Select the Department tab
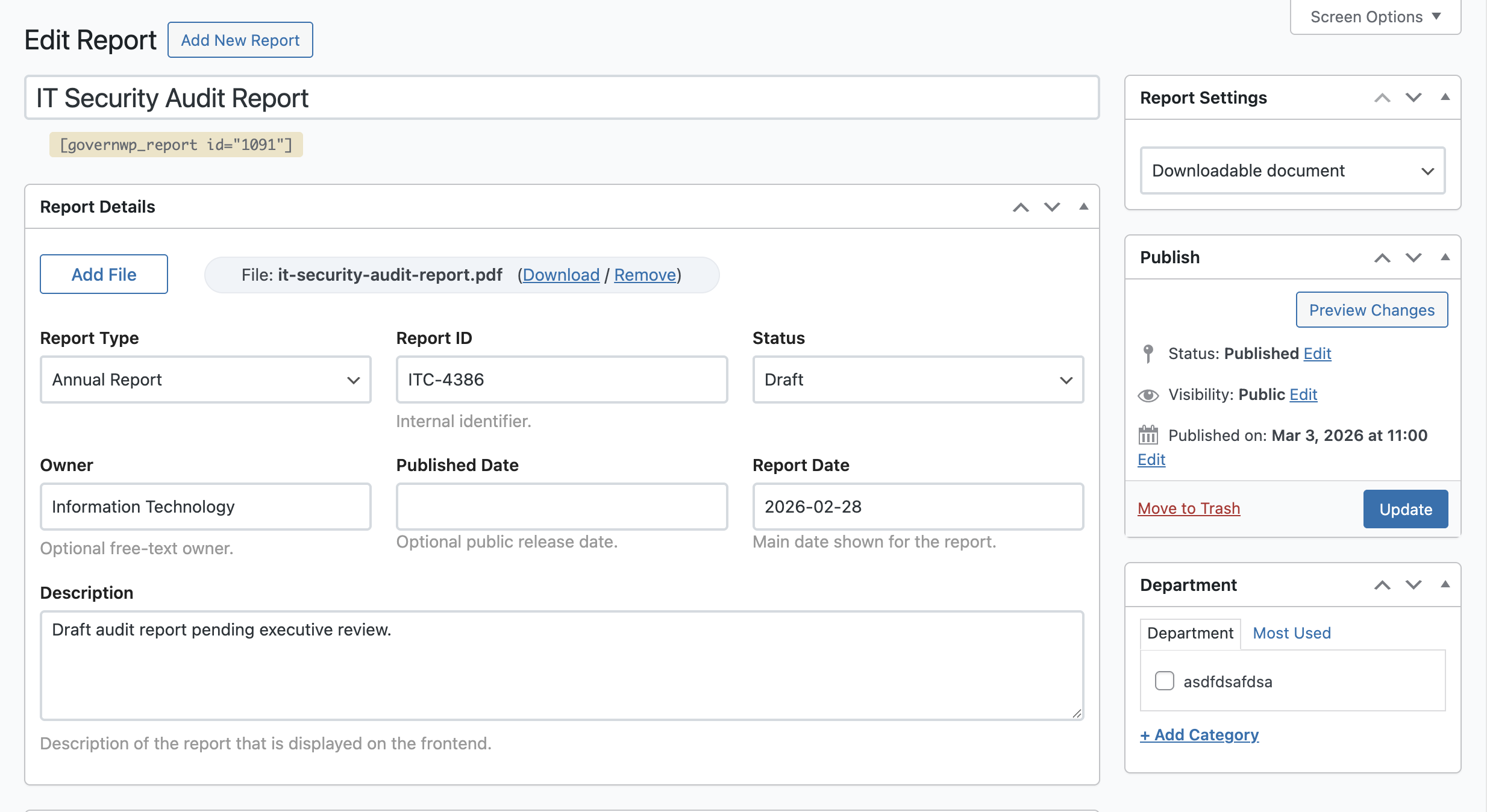The image size is (1487, 812). tap(1190, 633)
